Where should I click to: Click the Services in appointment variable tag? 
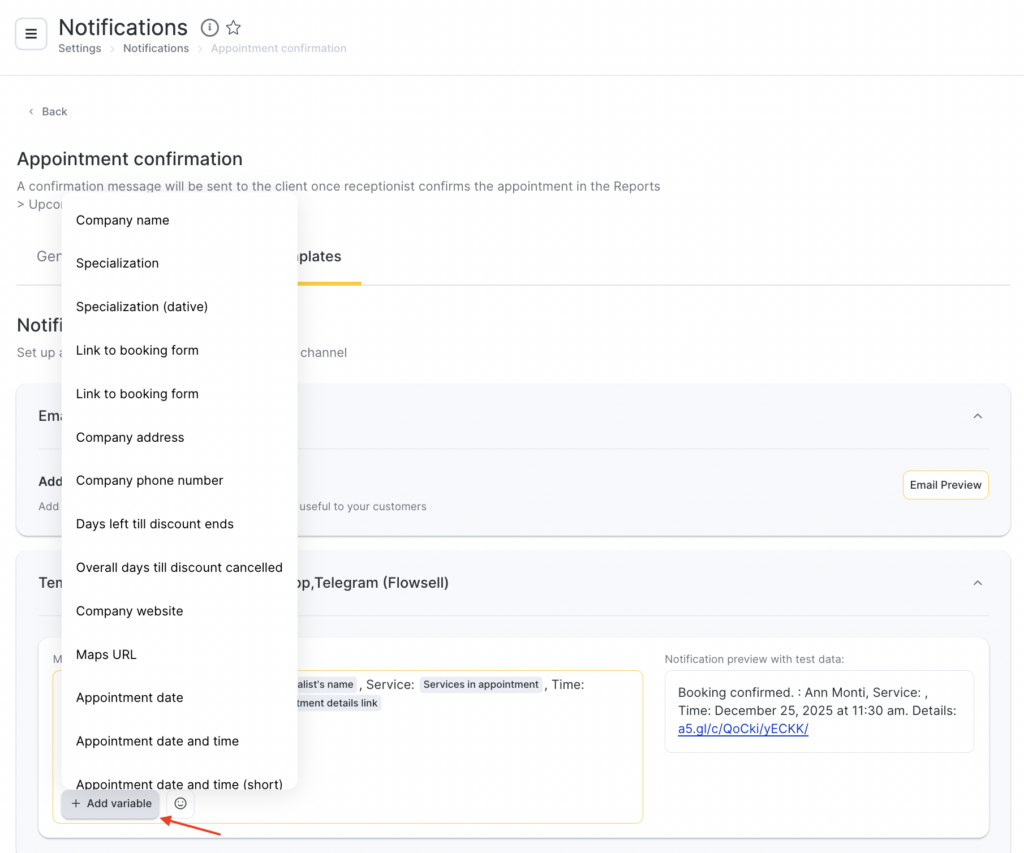click(480, 684)
